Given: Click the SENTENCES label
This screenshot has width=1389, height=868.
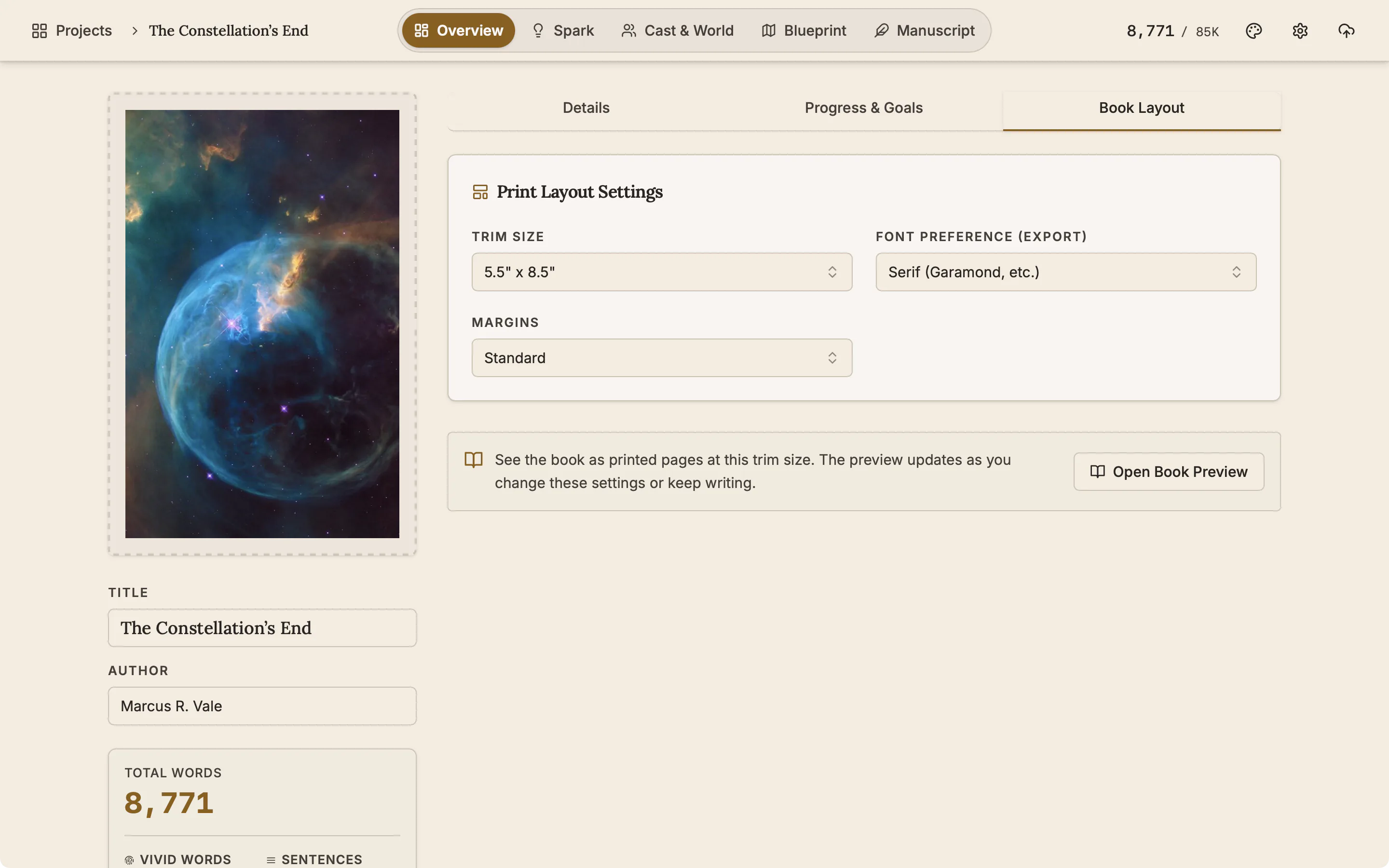Looking at the screenshot, I should click(321, 860).
